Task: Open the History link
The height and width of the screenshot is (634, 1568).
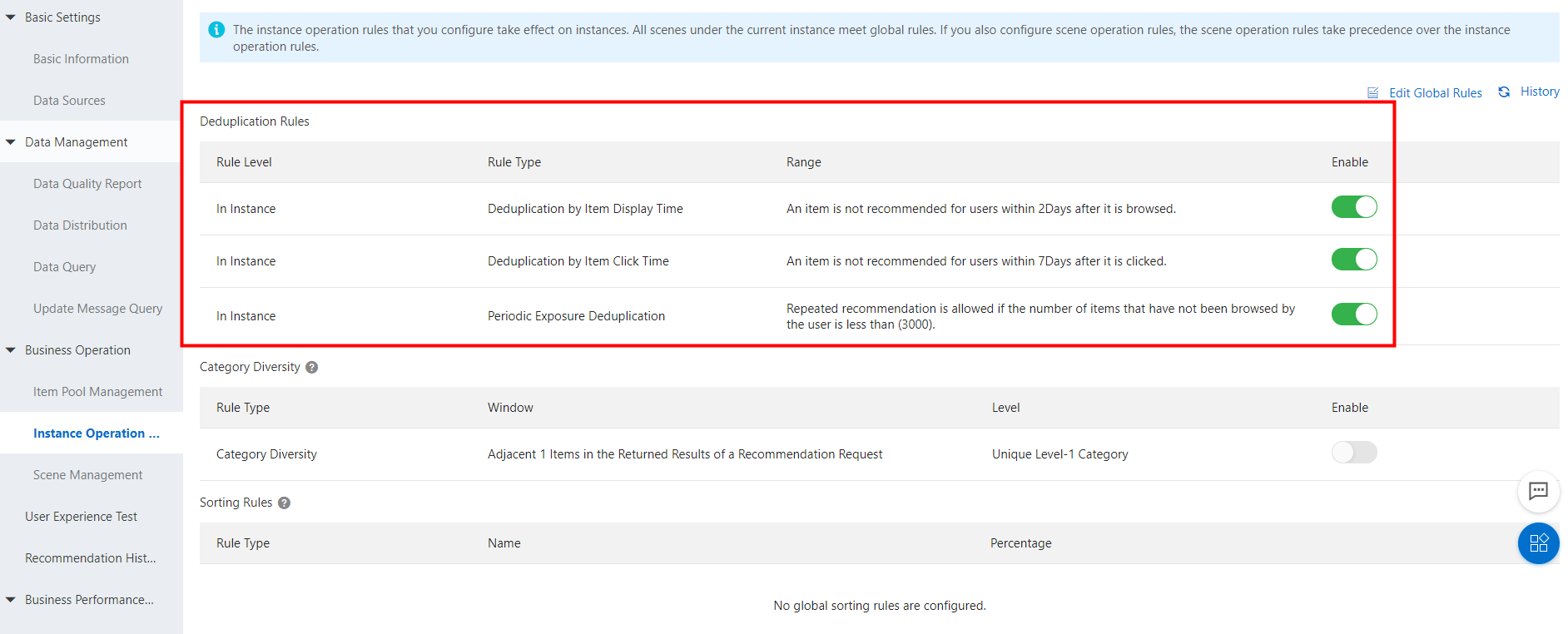Action: pyautogui.click(x=1540, y=92)
